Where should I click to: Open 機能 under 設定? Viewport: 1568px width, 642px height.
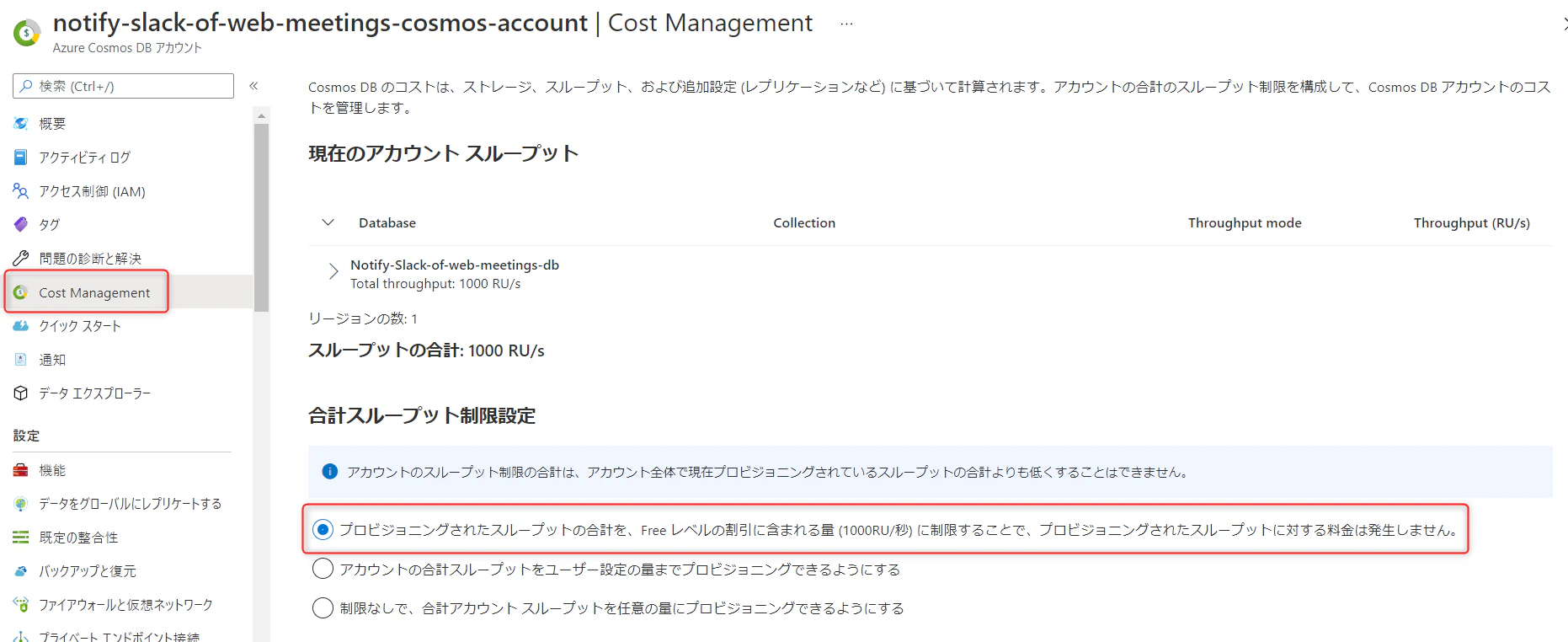52,470
